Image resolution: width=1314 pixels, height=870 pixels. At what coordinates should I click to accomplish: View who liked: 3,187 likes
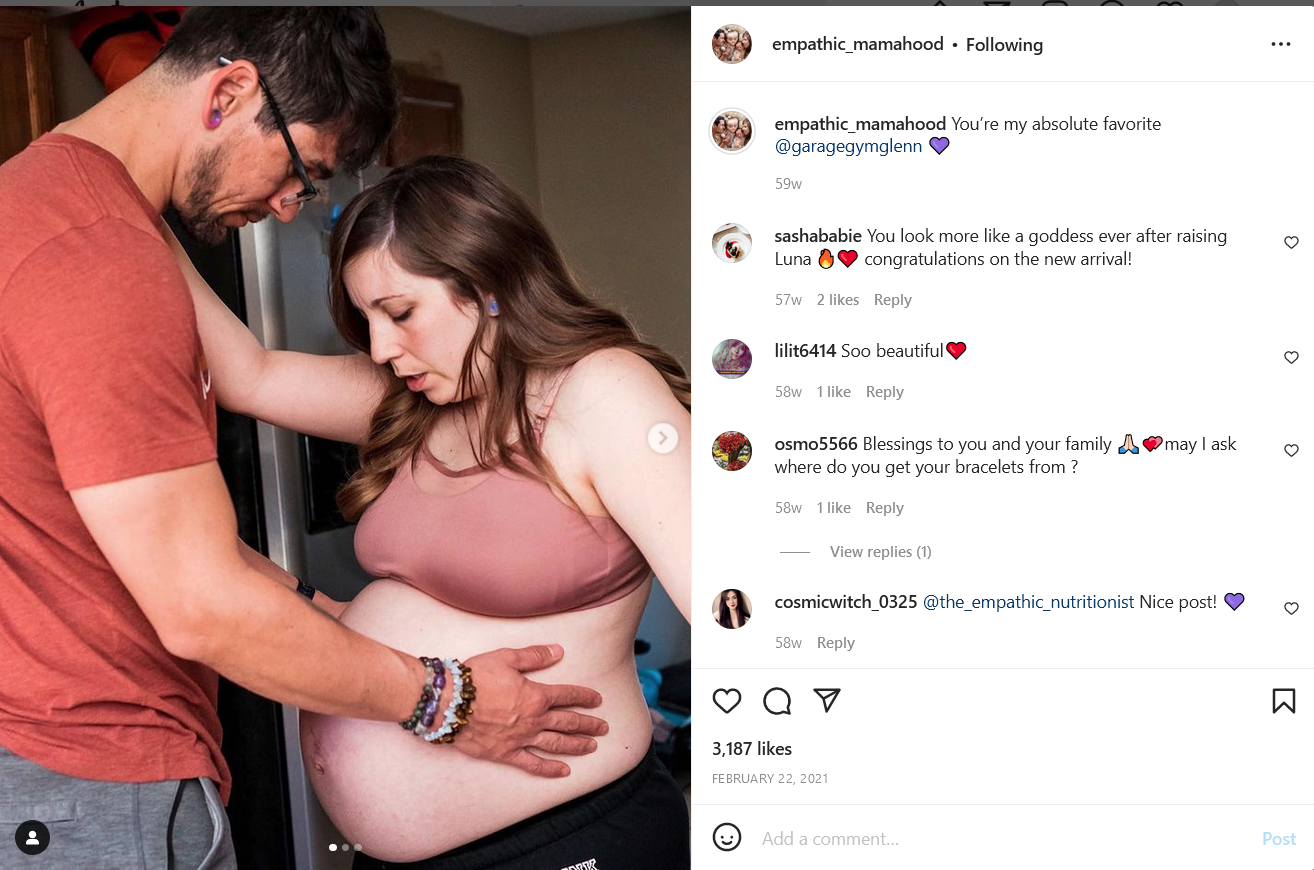752,749
